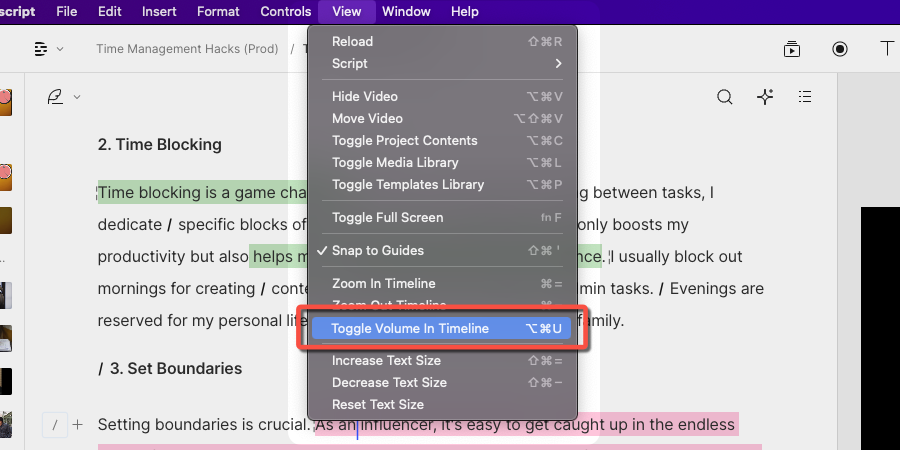Expand the Script submenu
The width and height of the screenshot is (900, 450).
(x=442, y=63)
